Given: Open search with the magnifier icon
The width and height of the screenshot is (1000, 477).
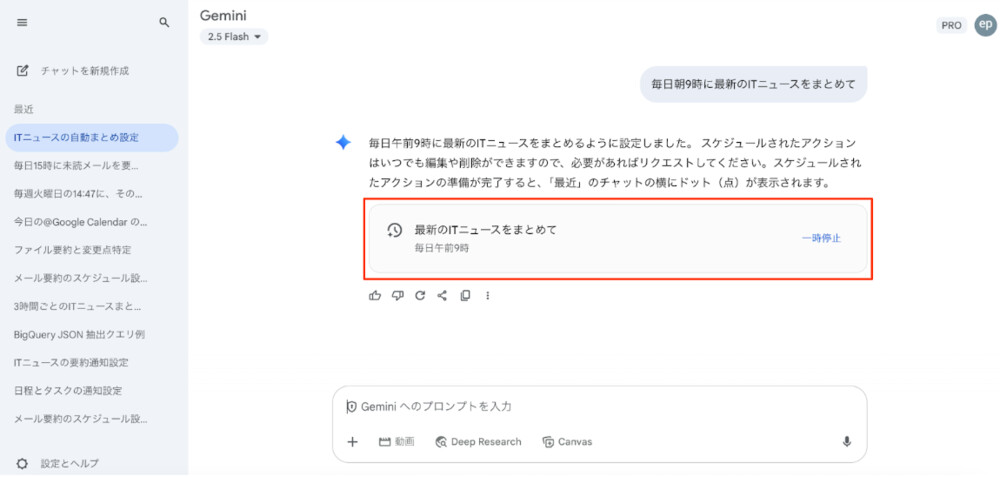Looking at the screenshot, I should tap(164, 22).
